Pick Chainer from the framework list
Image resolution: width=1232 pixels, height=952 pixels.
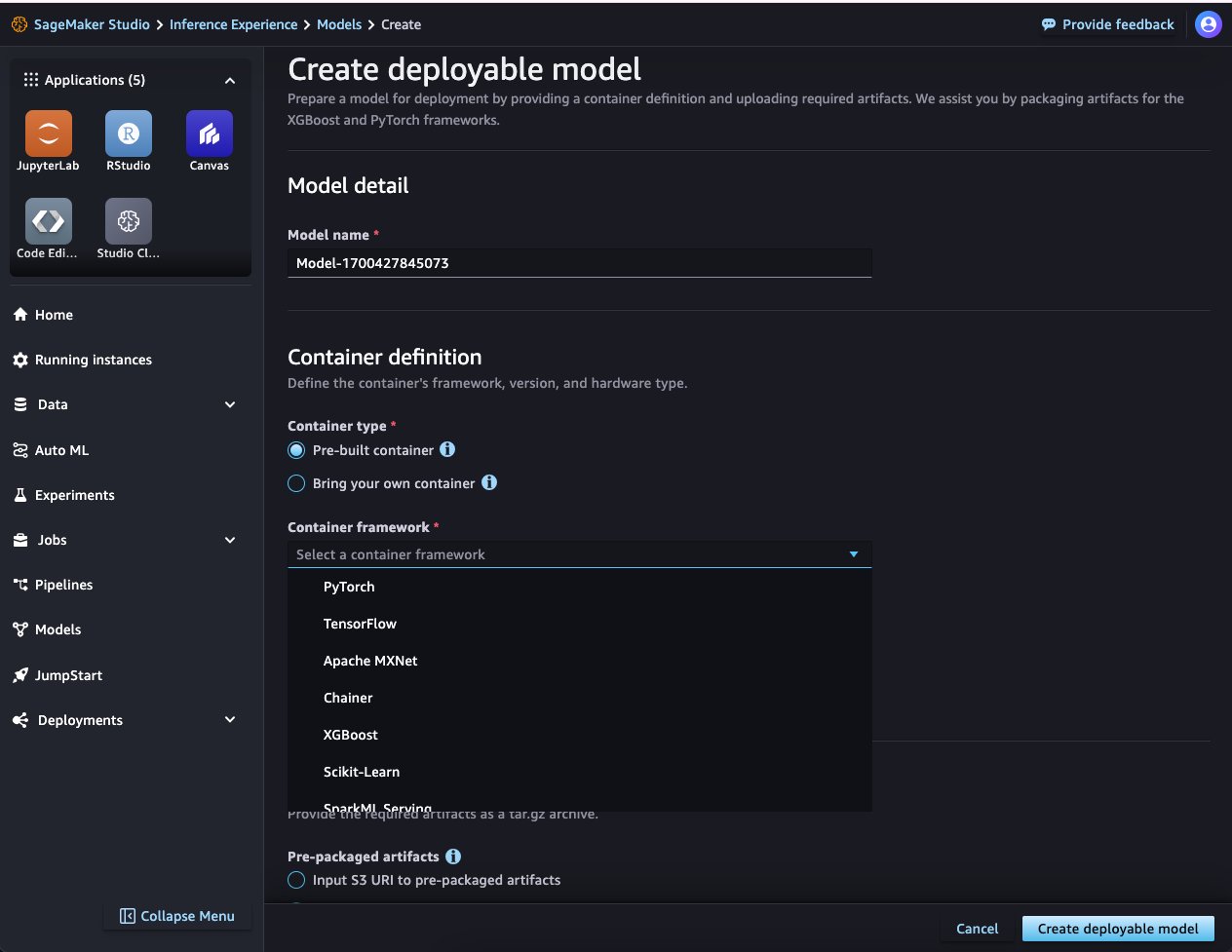pyautogui.click(x=580, y=698)
